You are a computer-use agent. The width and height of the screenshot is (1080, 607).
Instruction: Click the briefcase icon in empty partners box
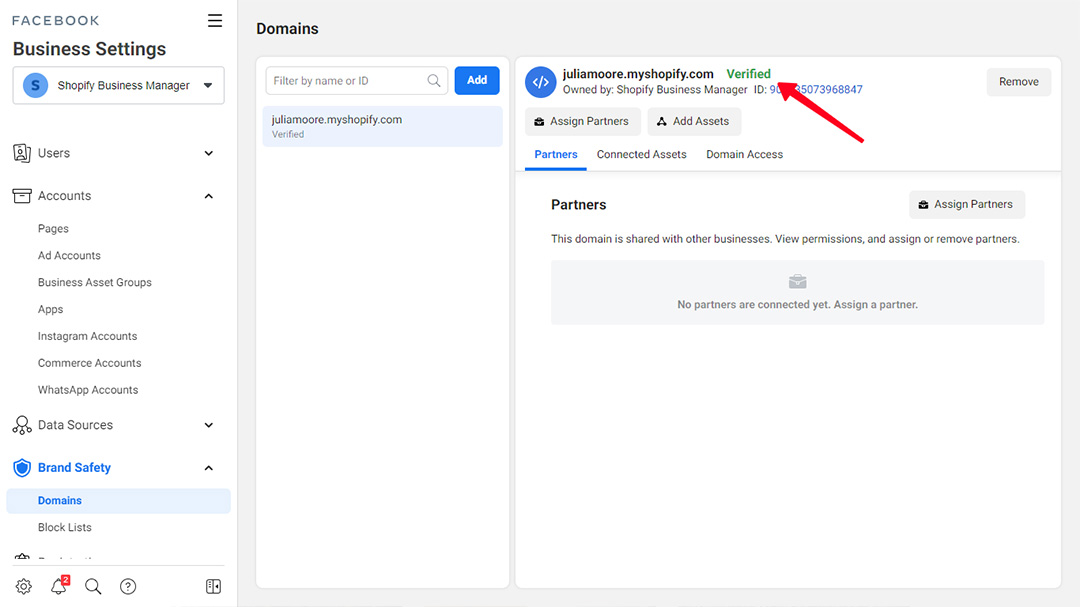click(798, 282)
